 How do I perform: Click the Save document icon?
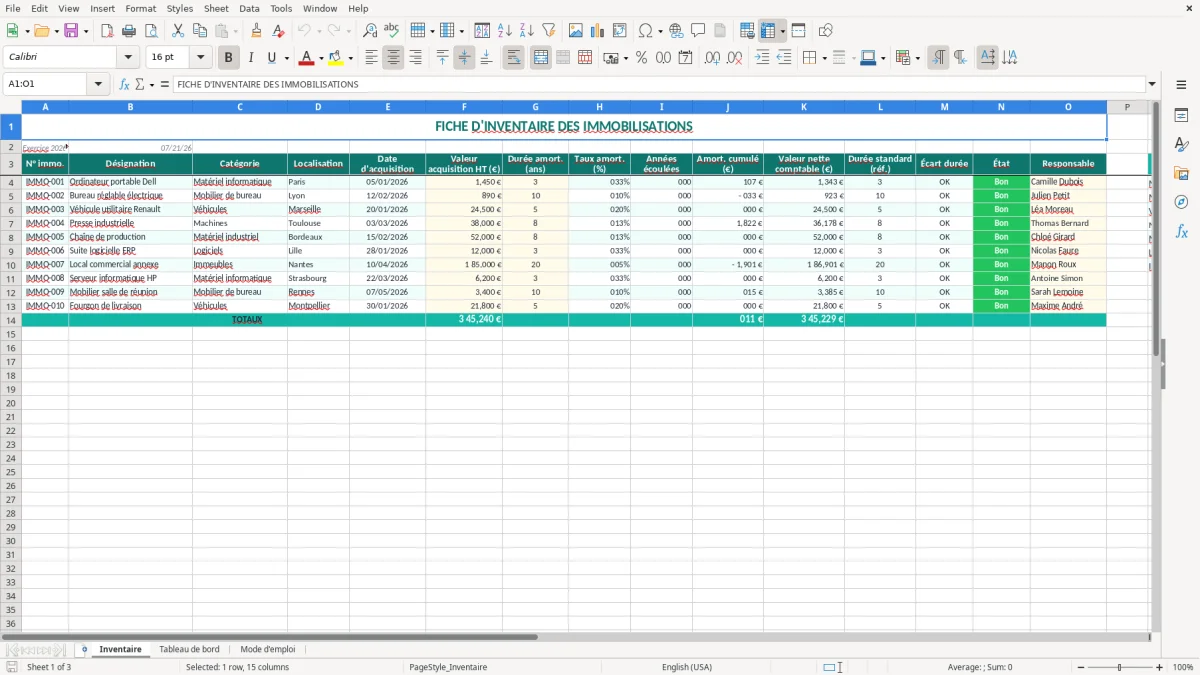[x=71, y=31]
